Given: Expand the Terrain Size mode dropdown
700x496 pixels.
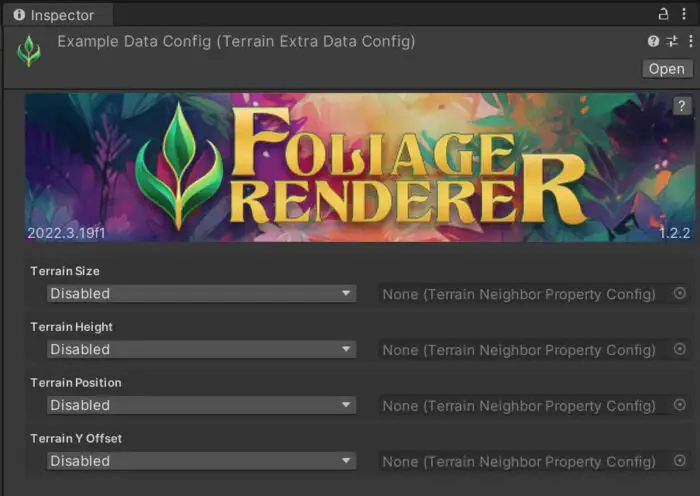Looking at the screenshot, I should [200, 294].
